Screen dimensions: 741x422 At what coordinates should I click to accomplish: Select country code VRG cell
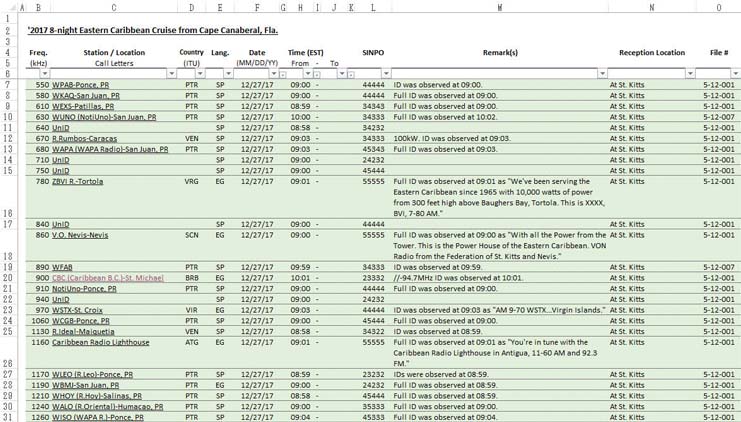[191, 181]
